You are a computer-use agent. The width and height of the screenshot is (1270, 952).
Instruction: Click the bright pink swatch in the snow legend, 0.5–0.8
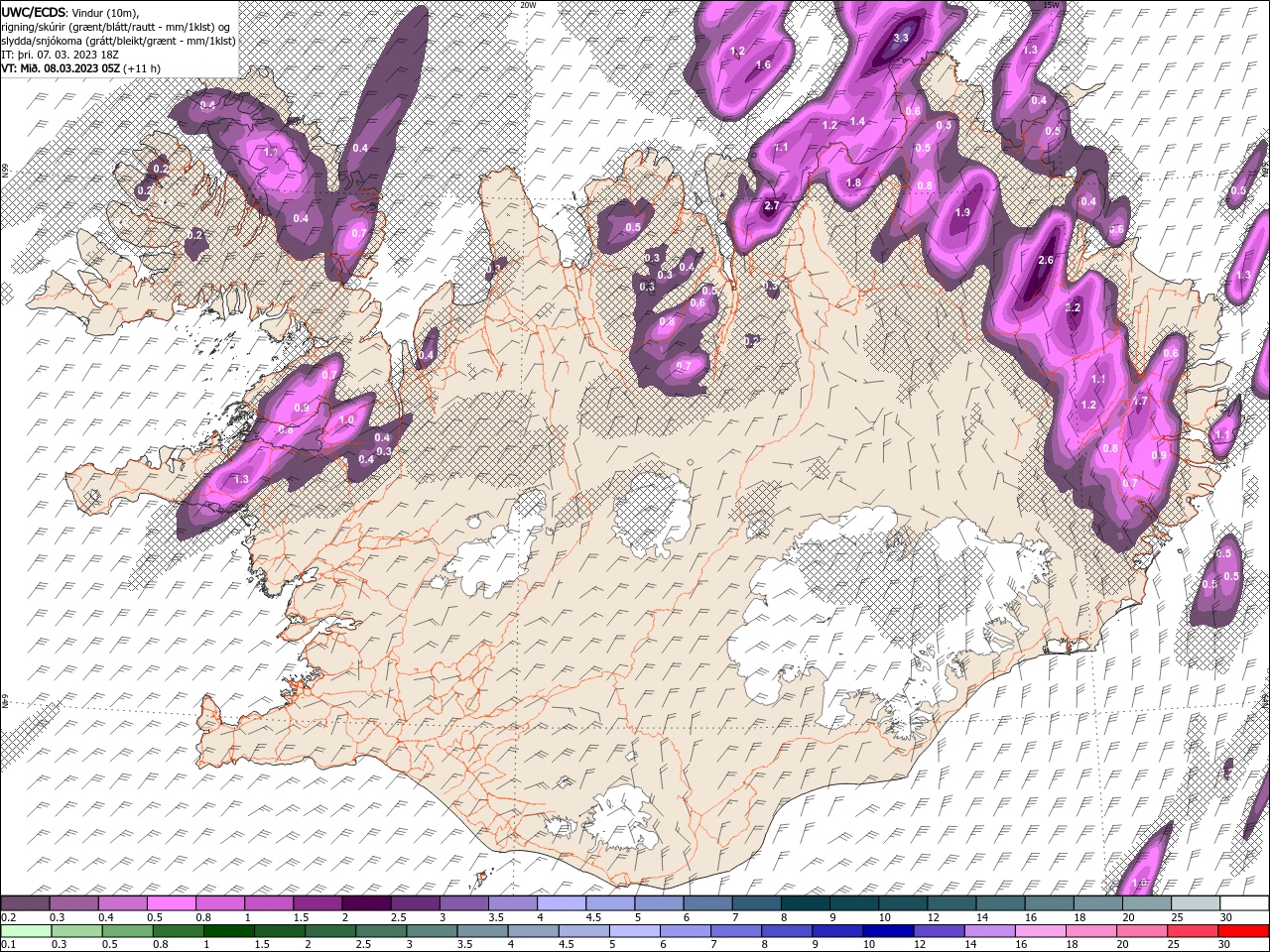pos(171,903)
